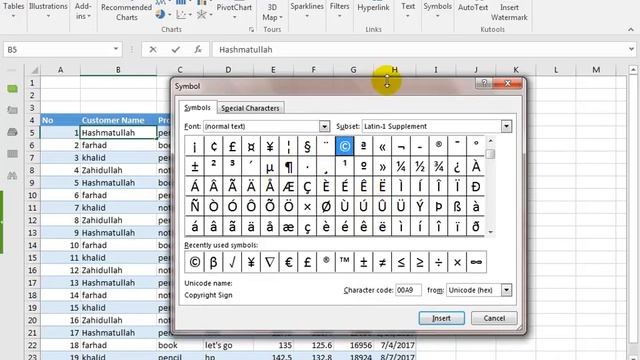Pick the generic currency sign ¤ in grid
This screenshot has height=360, width=640.
(251, 146)
